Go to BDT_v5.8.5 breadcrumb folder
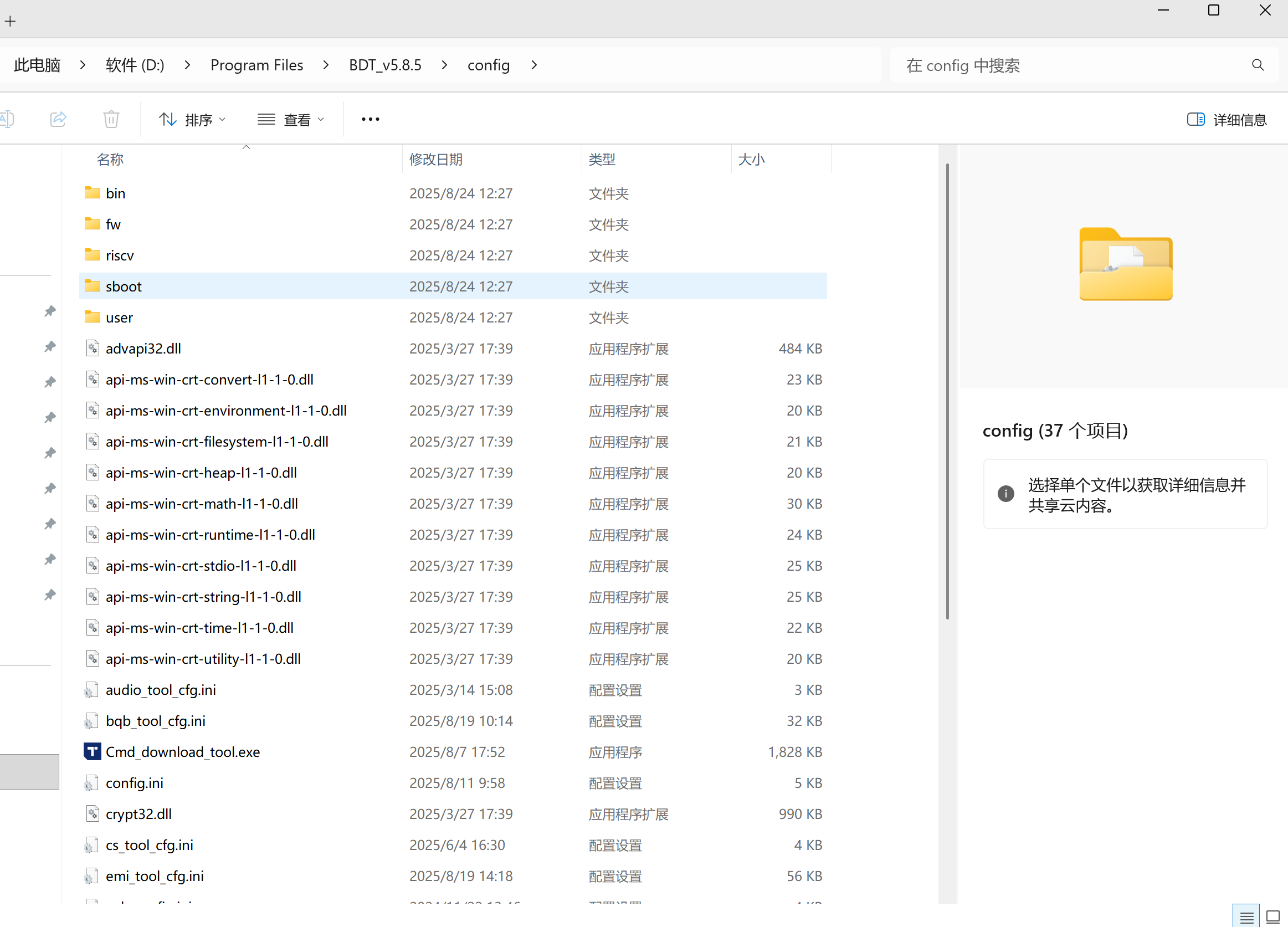Image resolution: width=1288 pixels, height=927 pixels. tap(385, 65)
